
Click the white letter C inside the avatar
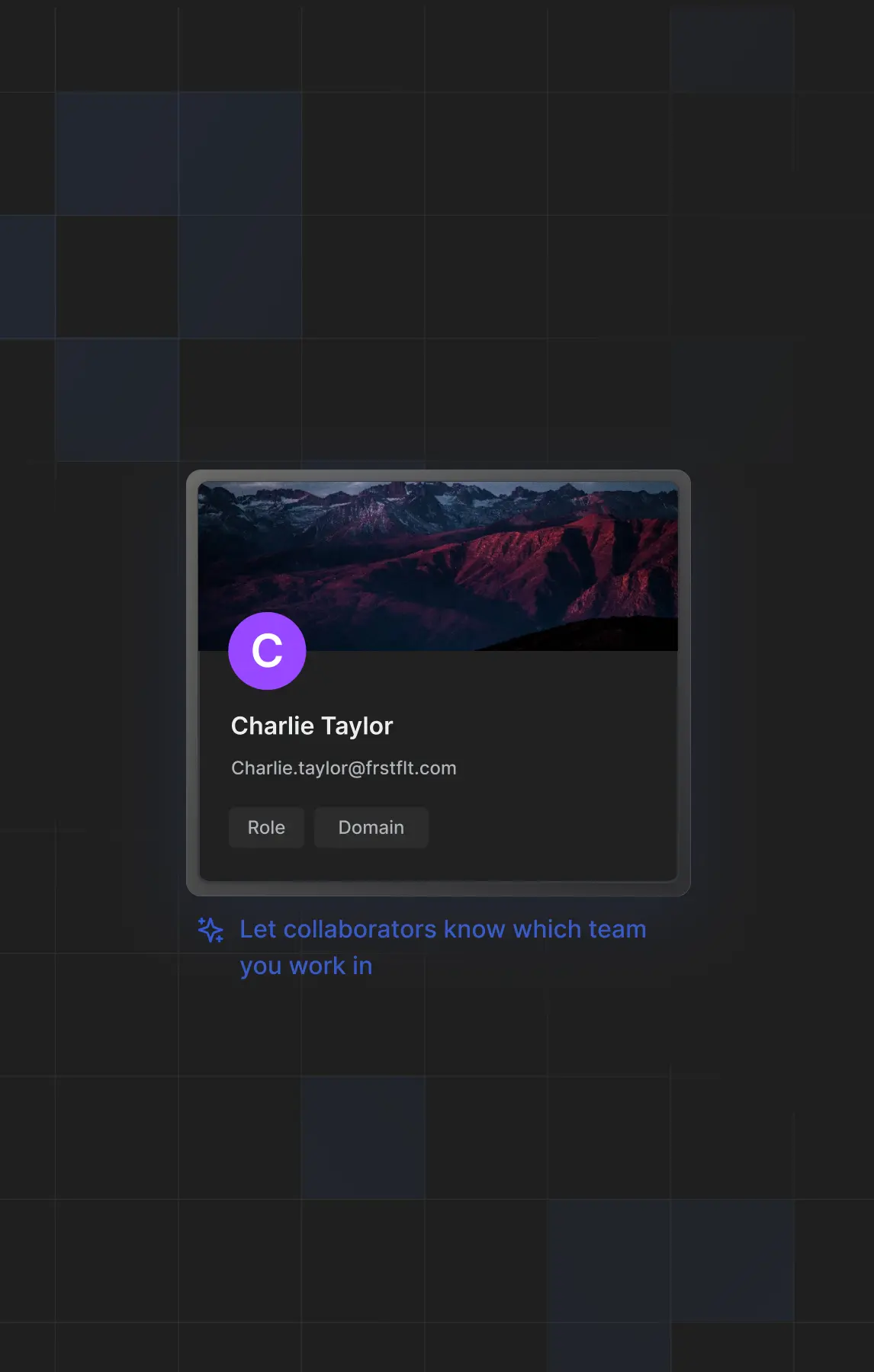click(x=267, y=651)
